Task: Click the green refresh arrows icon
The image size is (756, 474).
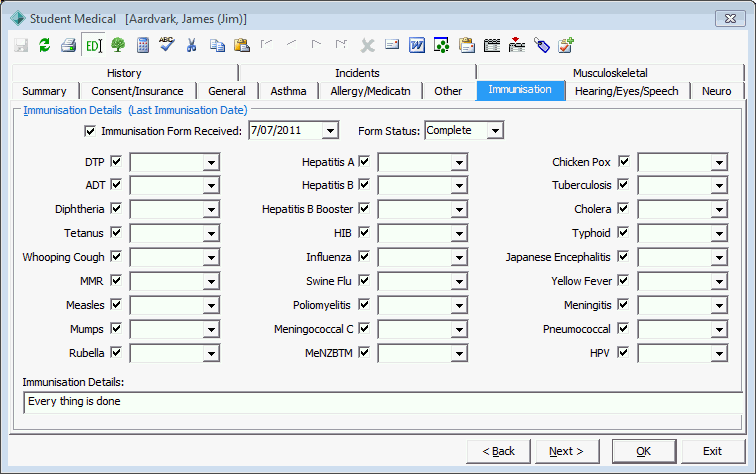Action: point(44,45)
